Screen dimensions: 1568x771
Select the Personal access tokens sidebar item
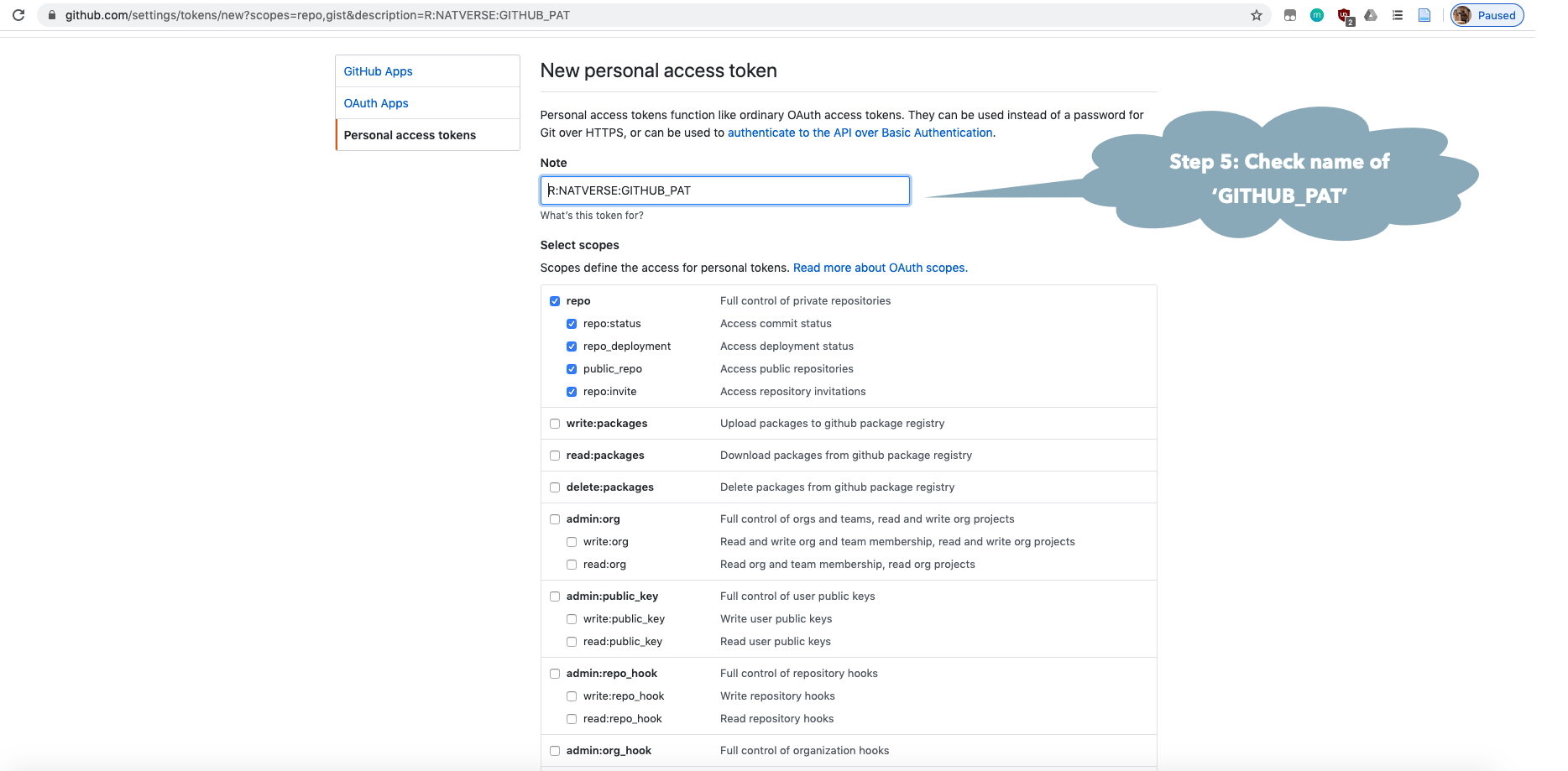pyautogui.click(x=410, y=135)
